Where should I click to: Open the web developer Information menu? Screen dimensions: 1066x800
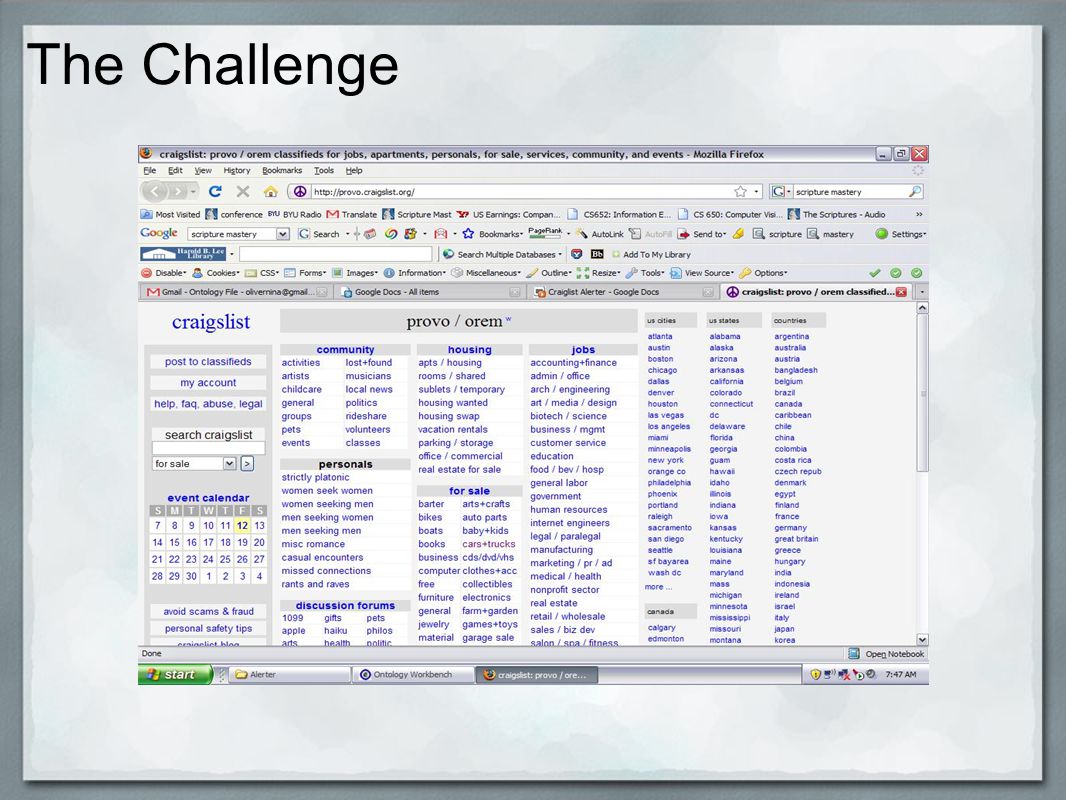[x=415, y=273]
